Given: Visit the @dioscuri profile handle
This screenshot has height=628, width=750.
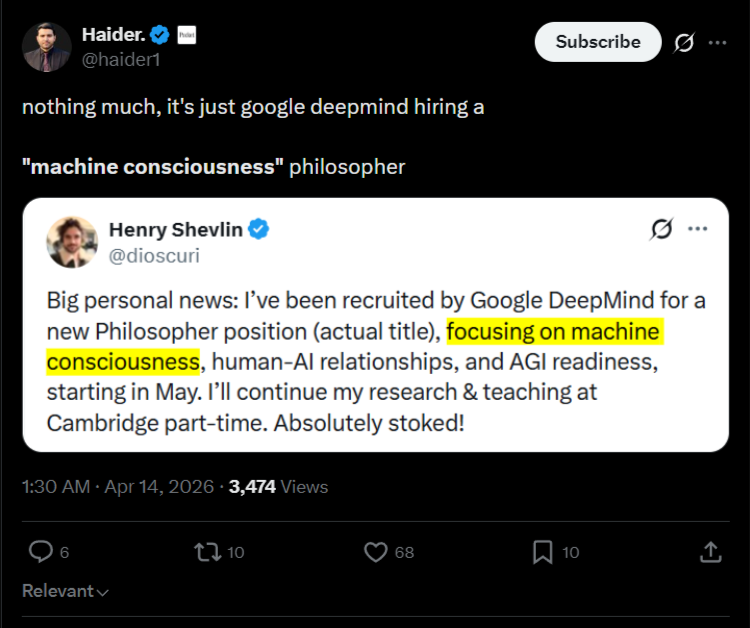Looking at the screenshot, I should point(154,256).
